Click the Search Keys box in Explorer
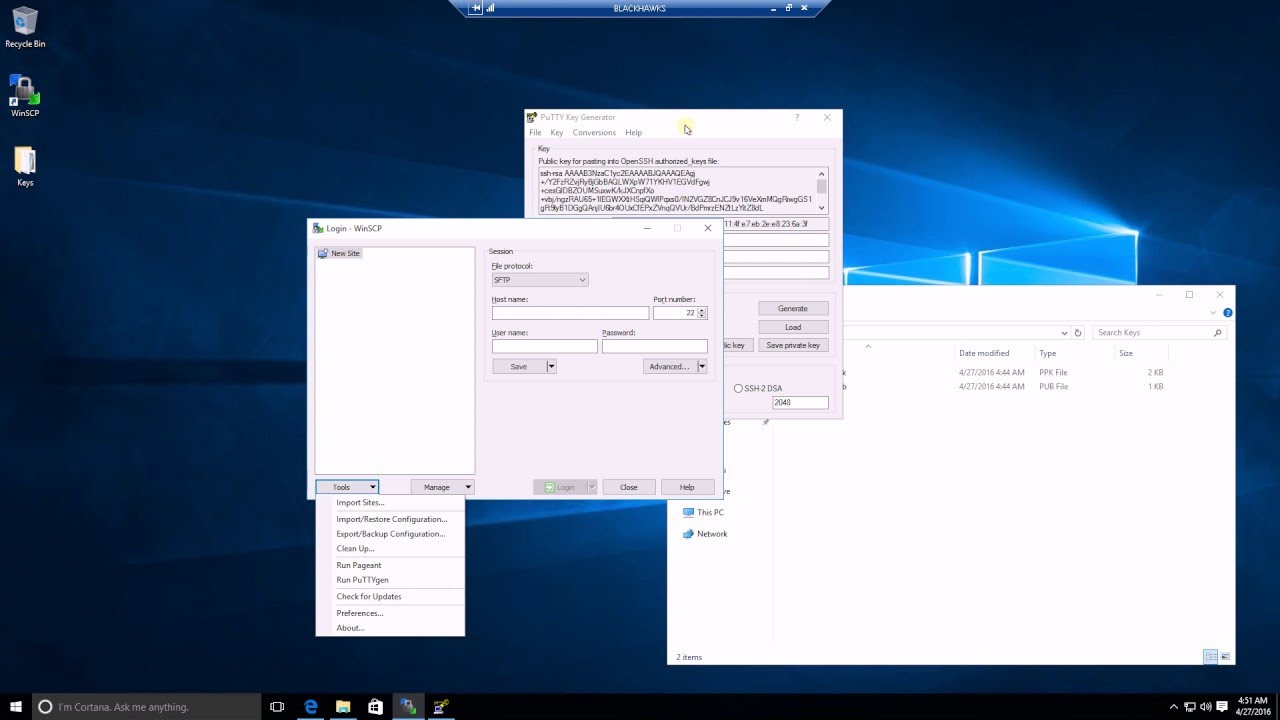The width and height of the screenshot is (1280, 720). [1158, 332]
